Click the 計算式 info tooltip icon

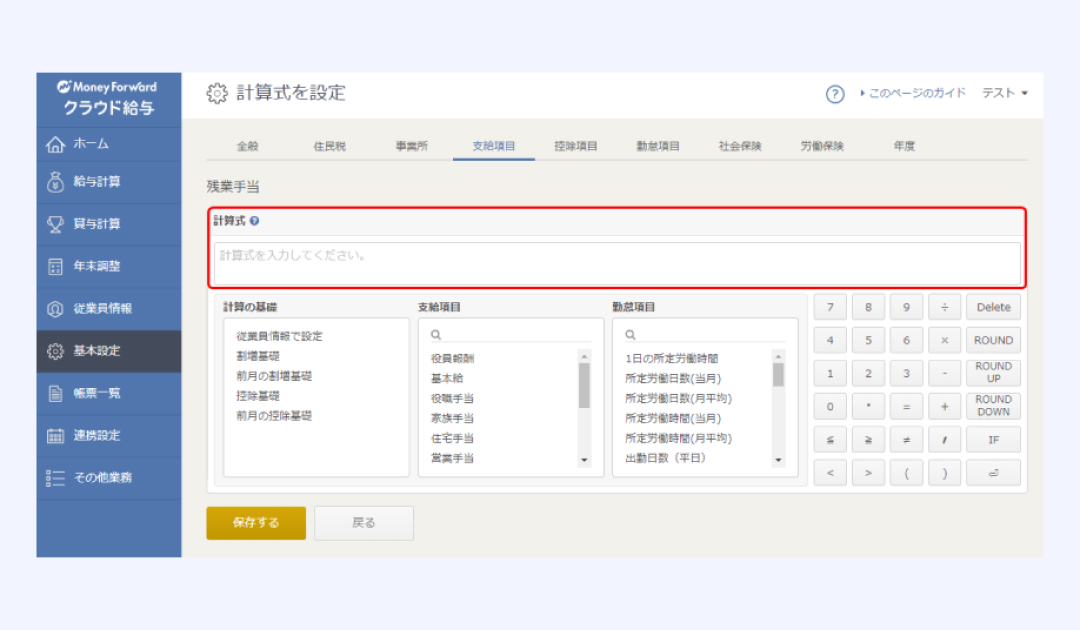pyautogui.click(x=254, y=221)
